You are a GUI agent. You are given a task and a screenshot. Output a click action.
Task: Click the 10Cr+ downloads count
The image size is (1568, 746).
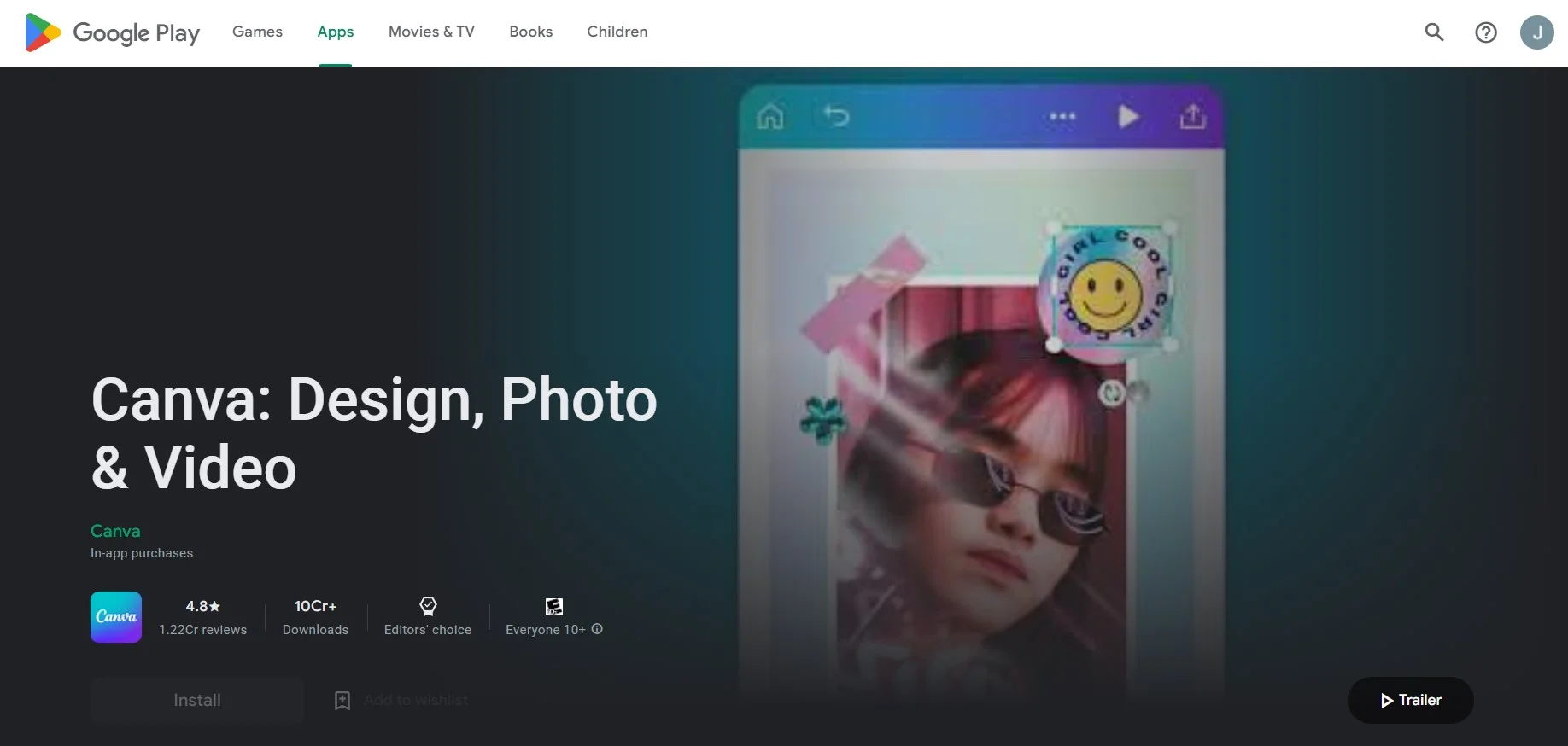[316, 606]
